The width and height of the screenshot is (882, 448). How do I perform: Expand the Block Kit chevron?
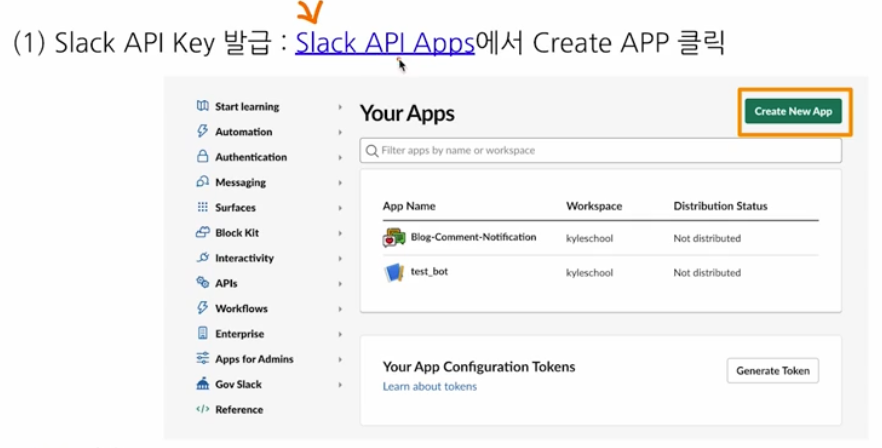pyautogui.click(x=340, y=233)
